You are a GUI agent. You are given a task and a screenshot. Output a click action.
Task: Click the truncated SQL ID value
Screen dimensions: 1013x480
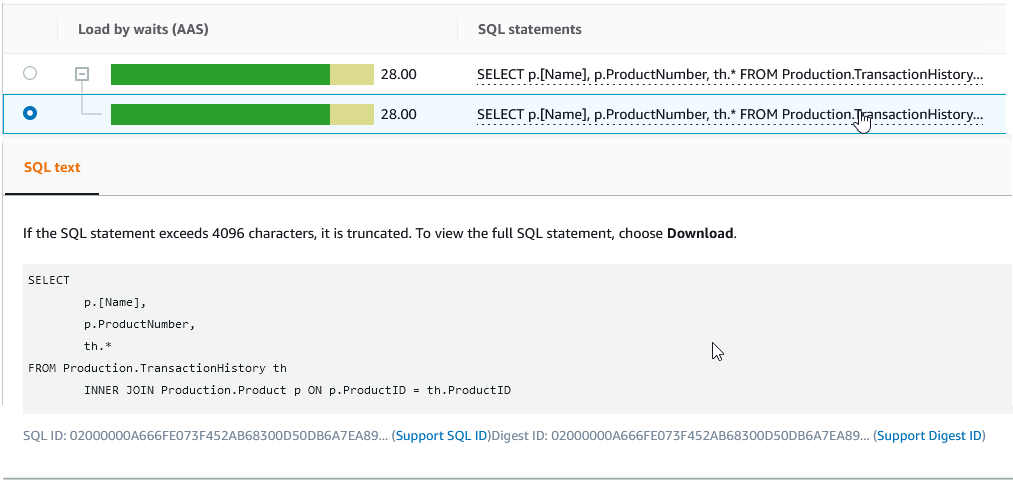click(x=226, y=436)
